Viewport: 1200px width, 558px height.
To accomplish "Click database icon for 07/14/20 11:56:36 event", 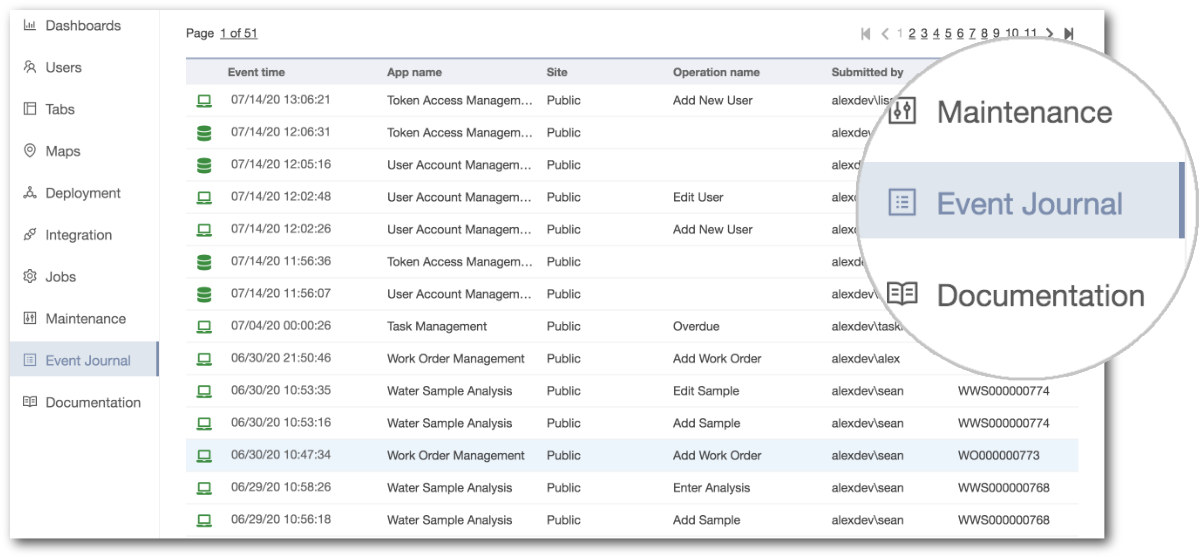I will (204, 262).
